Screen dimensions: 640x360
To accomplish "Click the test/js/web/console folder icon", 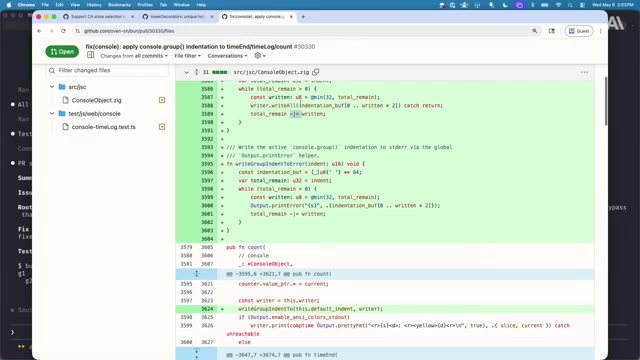I will pos(62,113).
